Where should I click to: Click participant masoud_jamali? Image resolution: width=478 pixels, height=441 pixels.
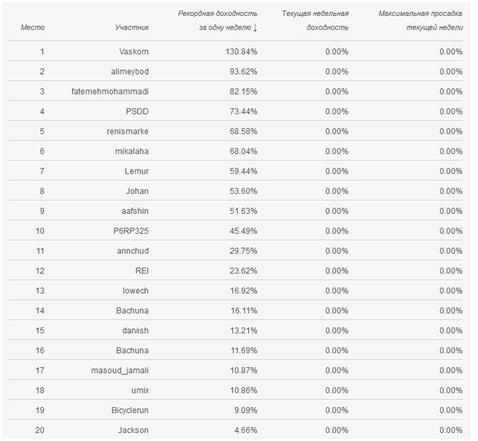coord(120,370)
